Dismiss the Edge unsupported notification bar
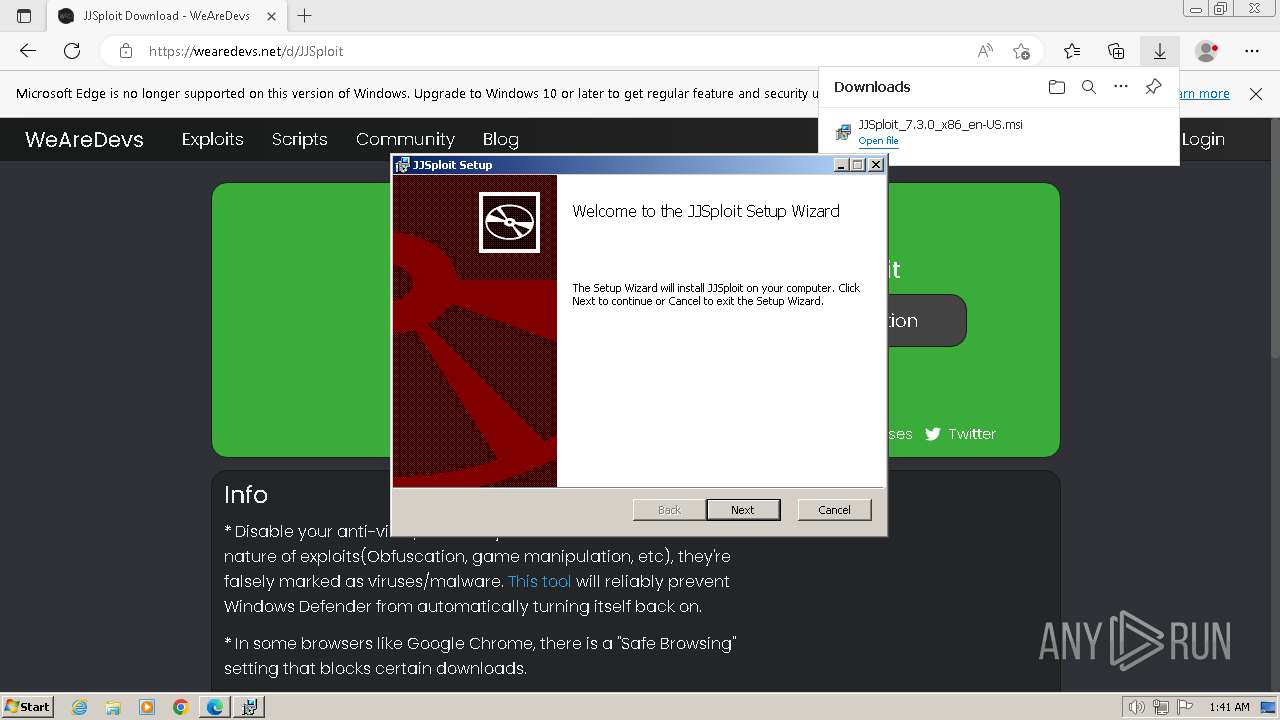 (1256, 94)
